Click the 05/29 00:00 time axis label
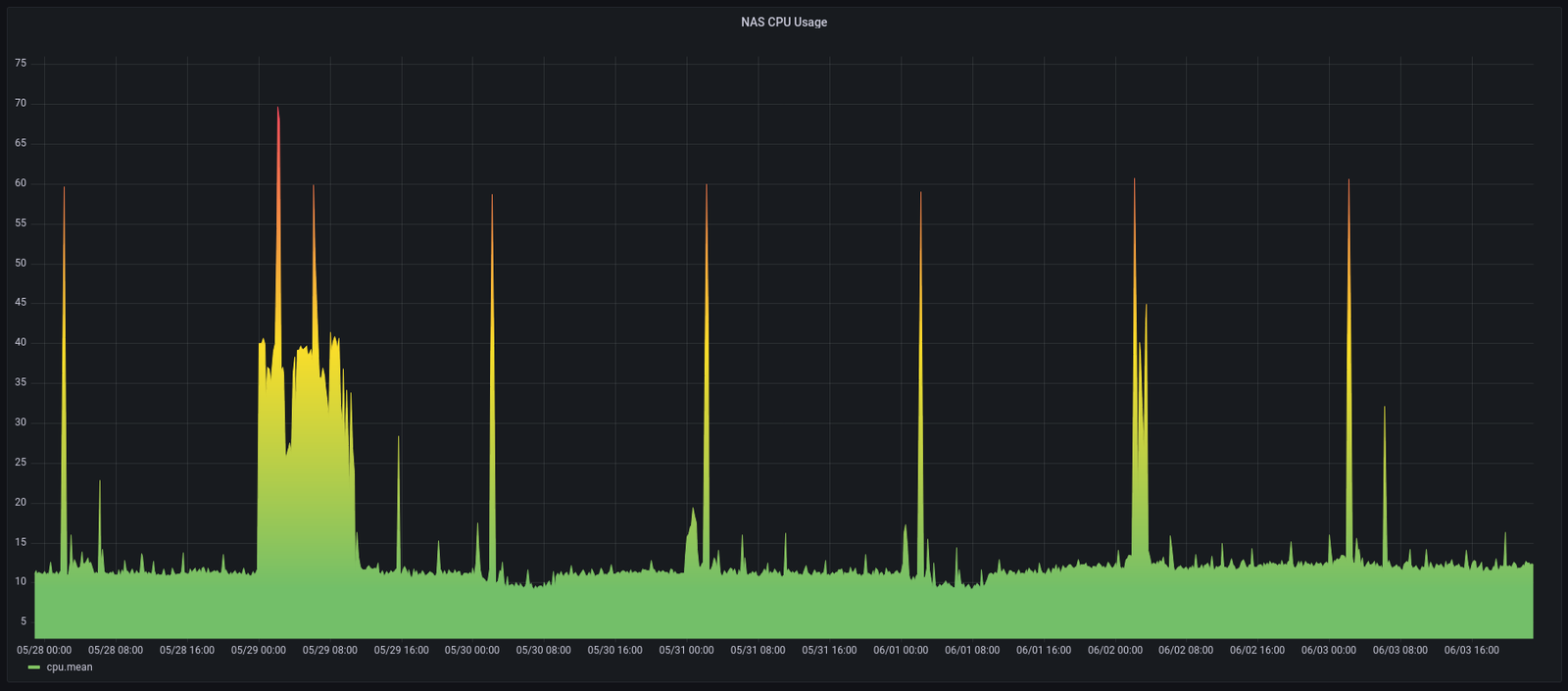This screenshot has height=691, width=1568. [x=259, y=650]
